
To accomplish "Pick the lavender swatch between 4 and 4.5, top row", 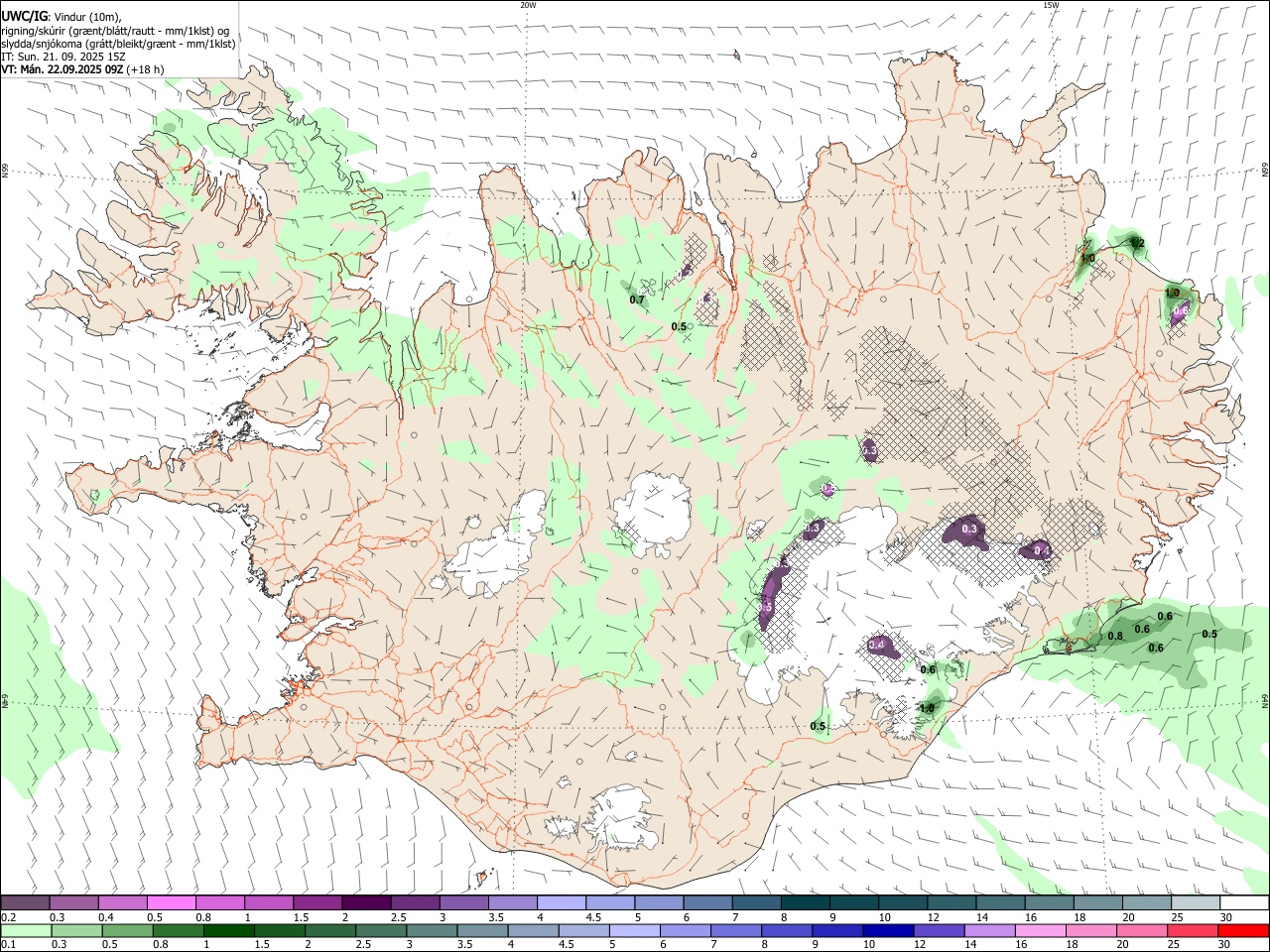I will pos(561,902).
